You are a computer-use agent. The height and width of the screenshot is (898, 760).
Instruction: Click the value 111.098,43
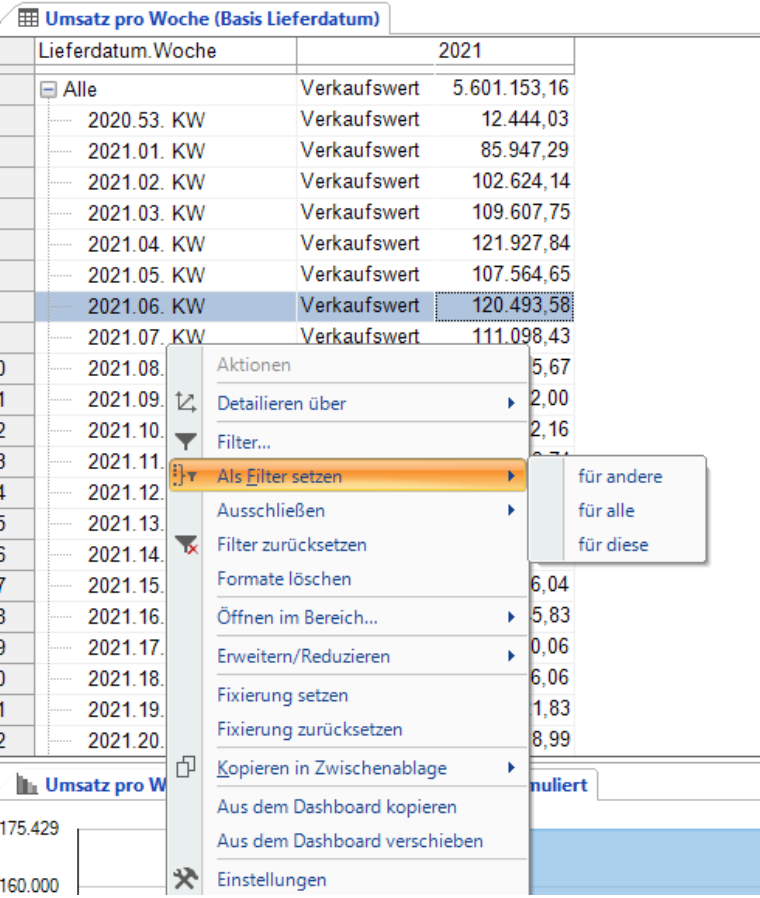point(521,336)
